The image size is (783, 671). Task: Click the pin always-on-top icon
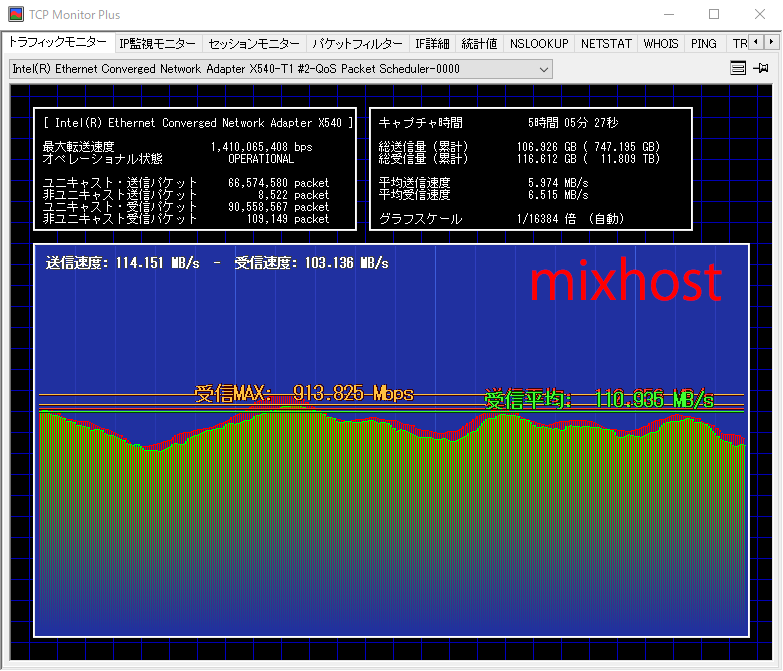pos(762,69)
